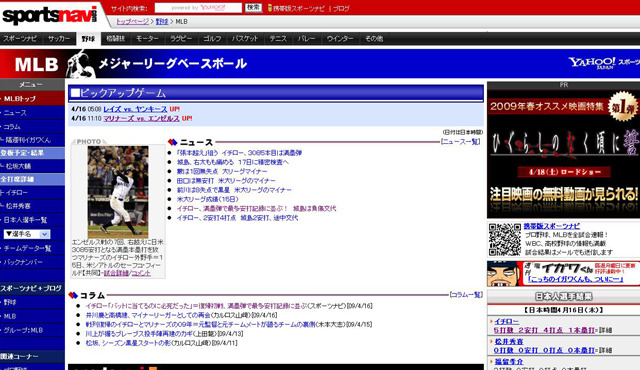The image size is (640, 370).
Task: Open the 選手名 player dropdown
Action: (x=27, y=234)
